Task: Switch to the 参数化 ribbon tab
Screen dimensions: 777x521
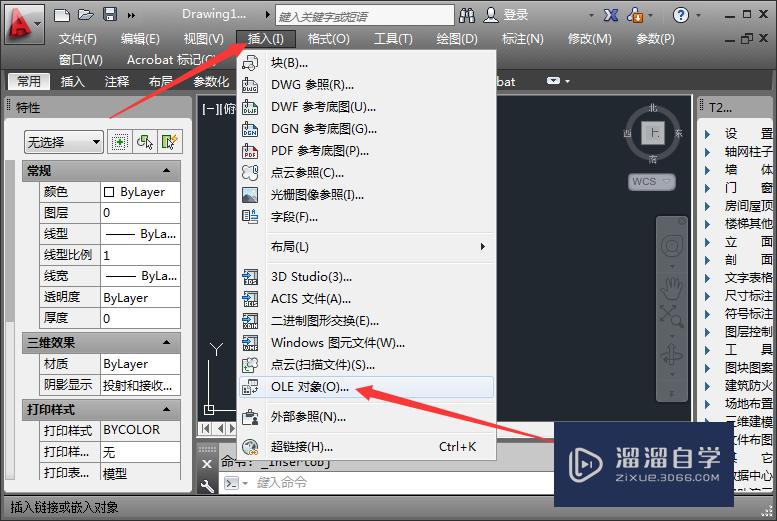Action: [211, 81]
